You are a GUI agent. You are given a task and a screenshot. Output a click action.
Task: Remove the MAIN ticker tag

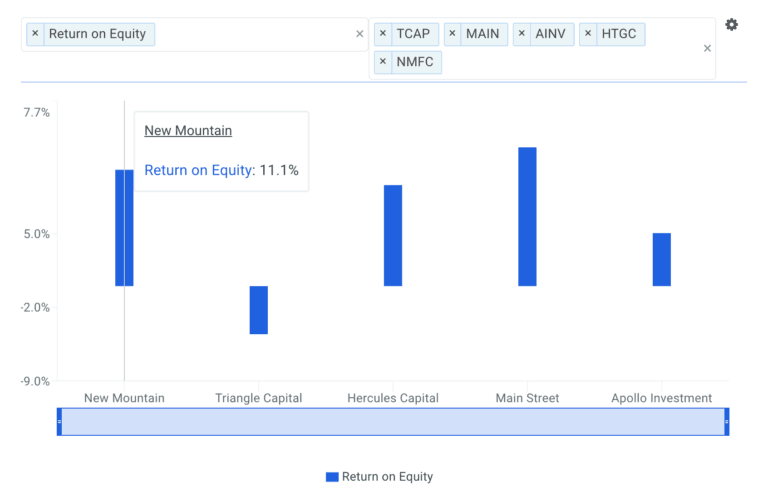point(452,34)
